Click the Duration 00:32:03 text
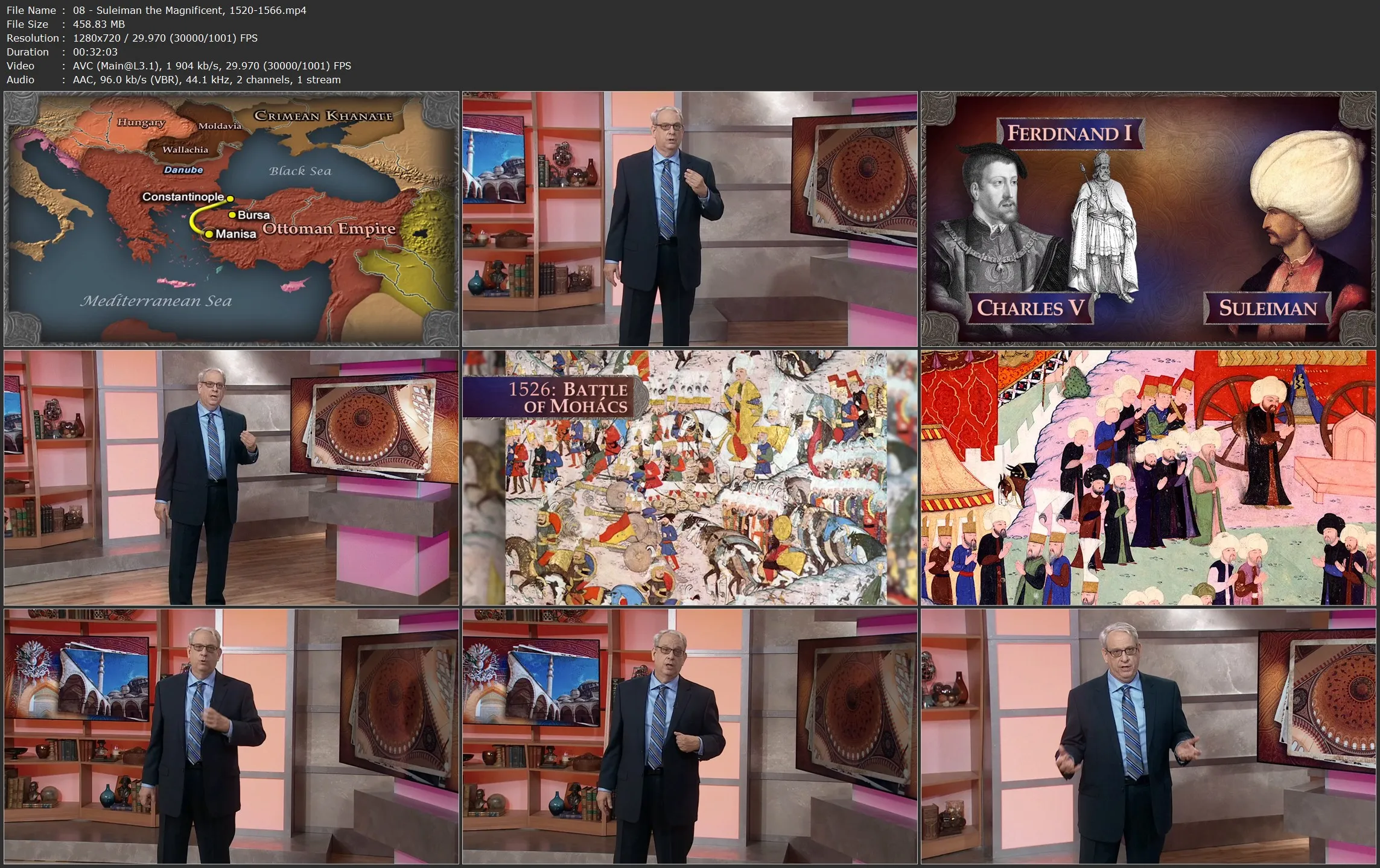 [x=95, y=52]
